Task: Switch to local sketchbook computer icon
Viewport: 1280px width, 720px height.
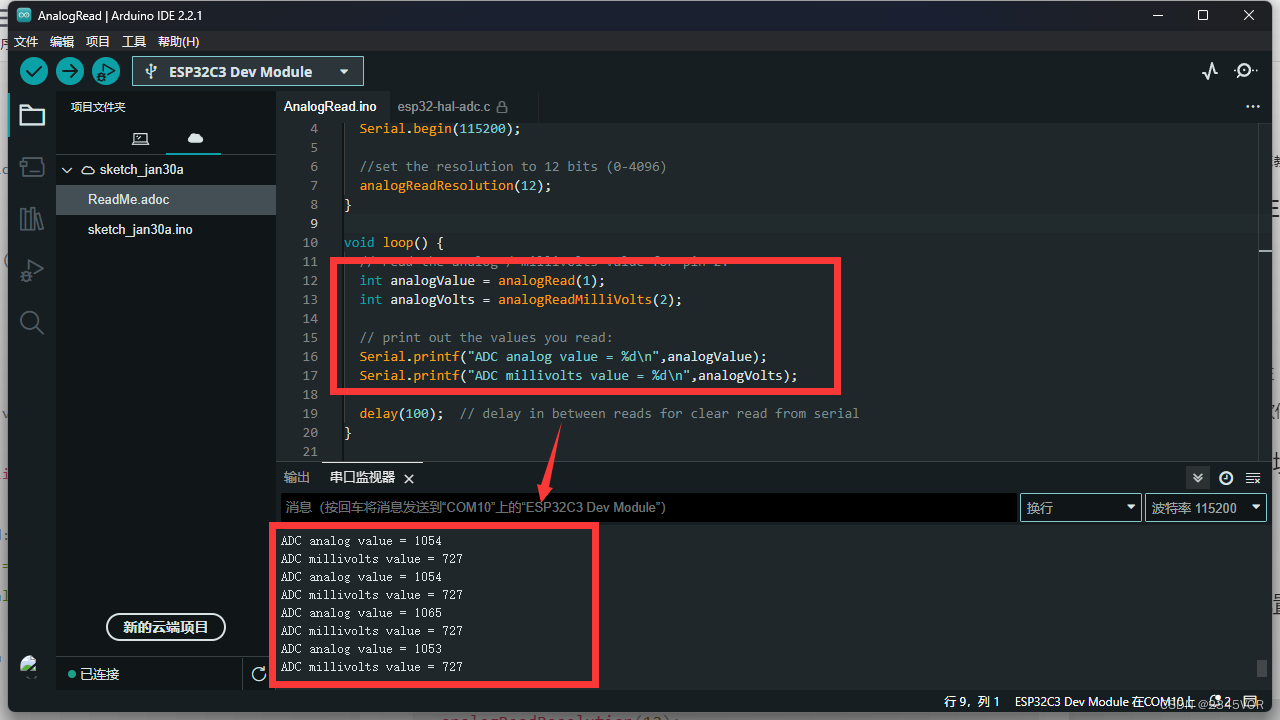Action: (140, 138)
